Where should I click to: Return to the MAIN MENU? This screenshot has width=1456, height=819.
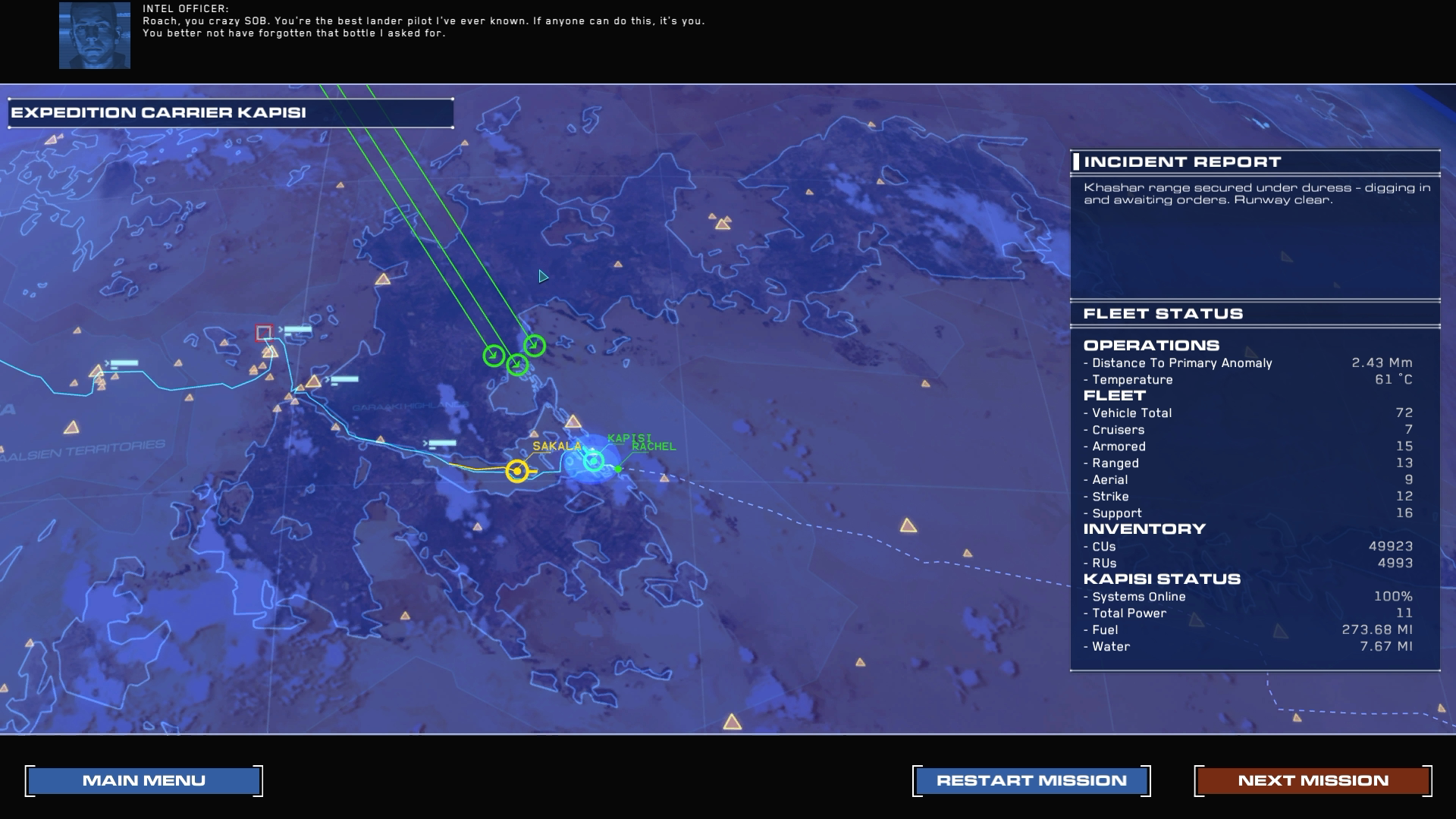144,780
